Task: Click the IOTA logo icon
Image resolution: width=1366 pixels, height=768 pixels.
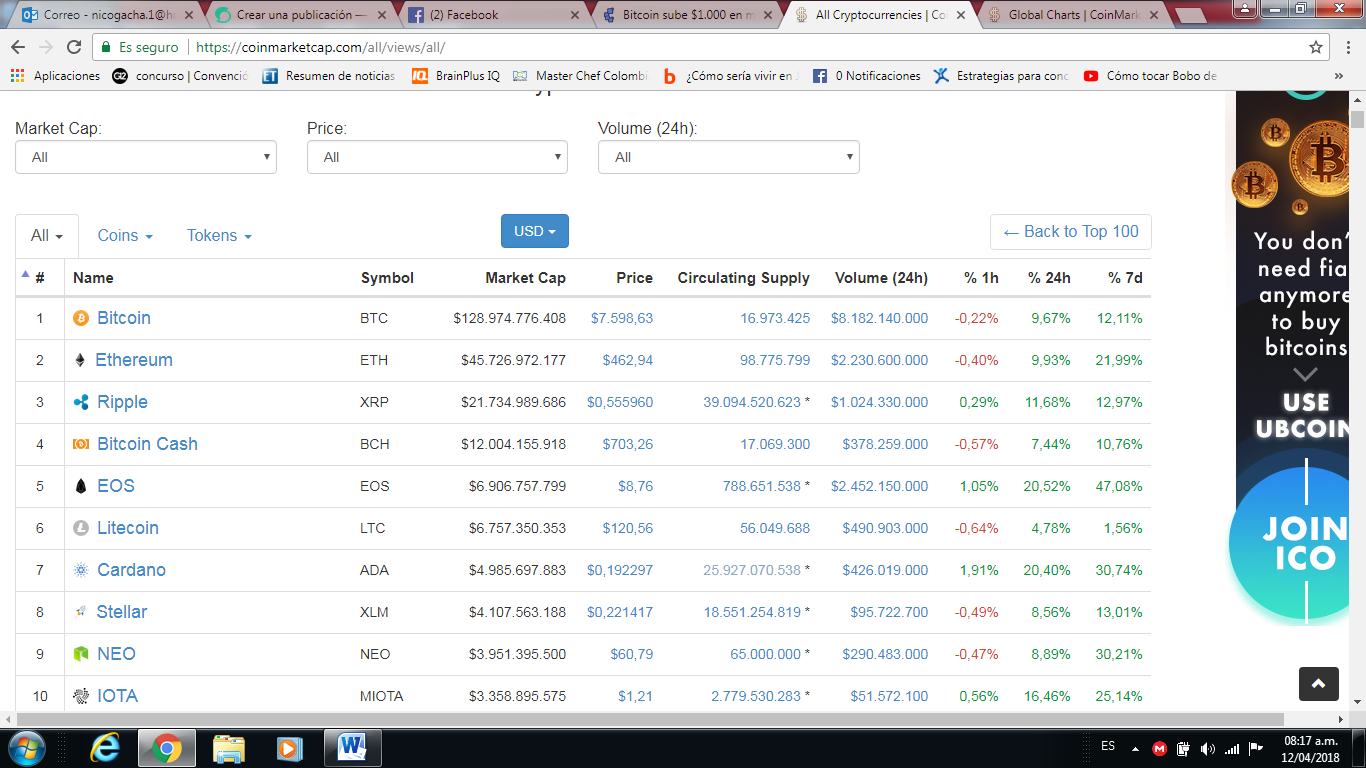Action: click(81, 696)
